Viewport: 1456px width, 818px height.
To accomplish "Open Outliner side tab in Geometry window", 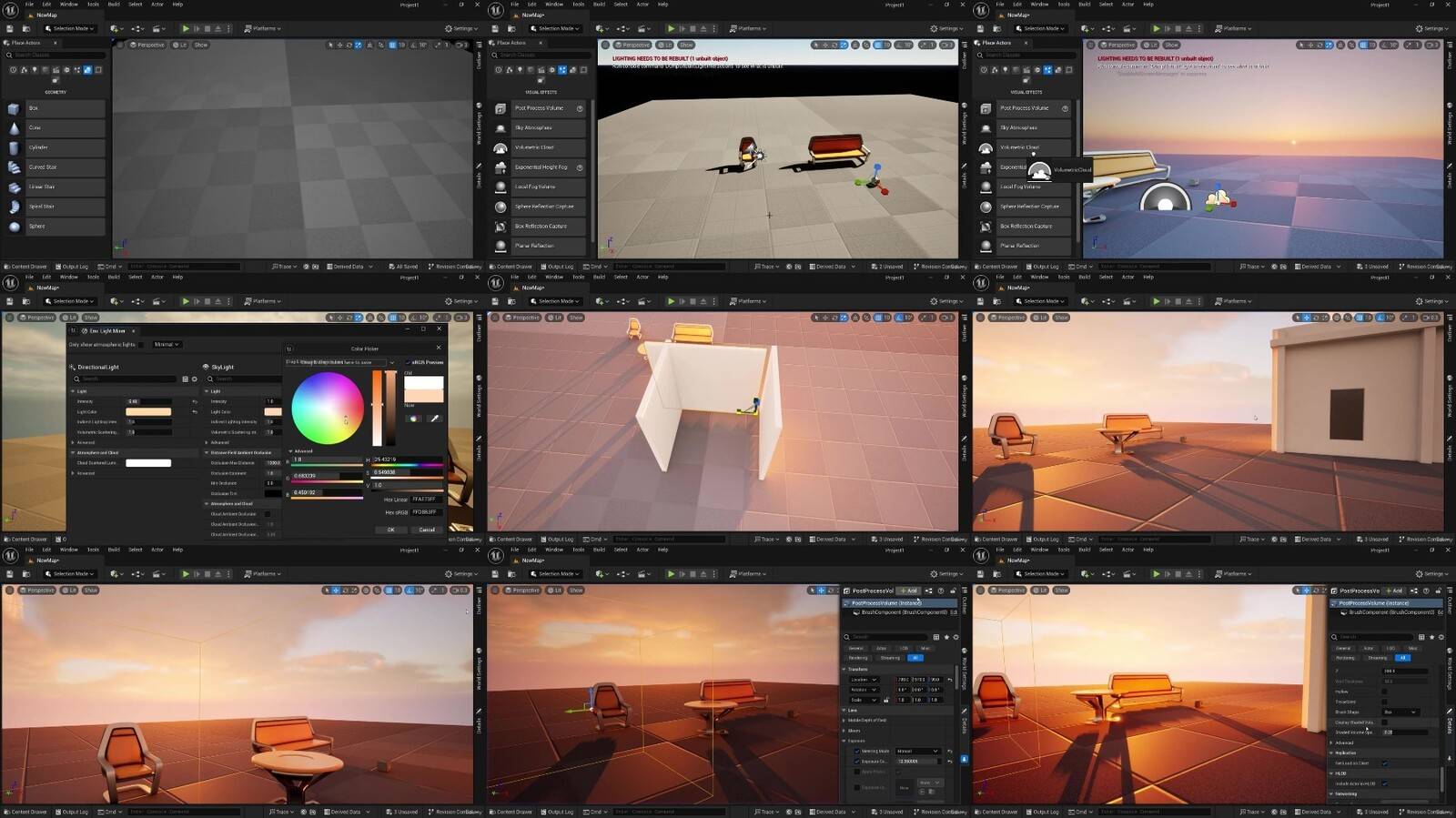I will click(x=480, y=60).
